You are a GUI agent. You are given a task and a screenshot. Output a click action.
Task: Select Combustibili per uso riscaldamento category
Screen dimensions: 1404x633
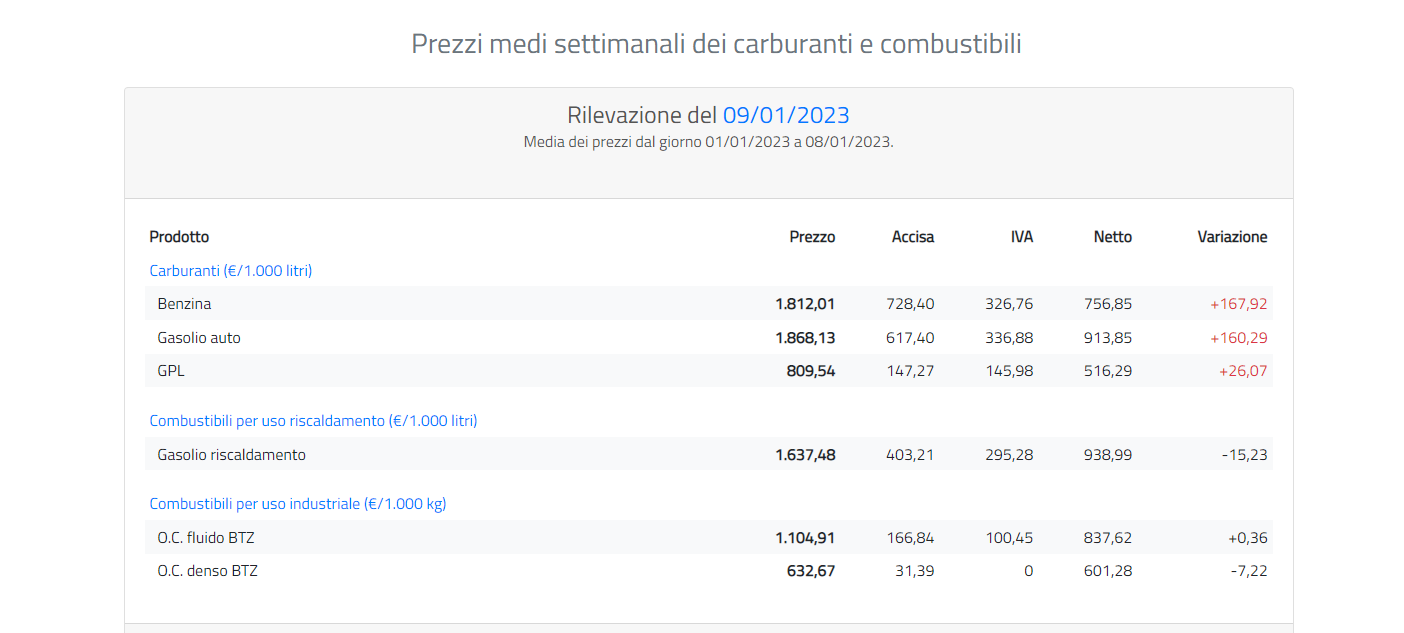pyautogui.click(x=313, y=421)
